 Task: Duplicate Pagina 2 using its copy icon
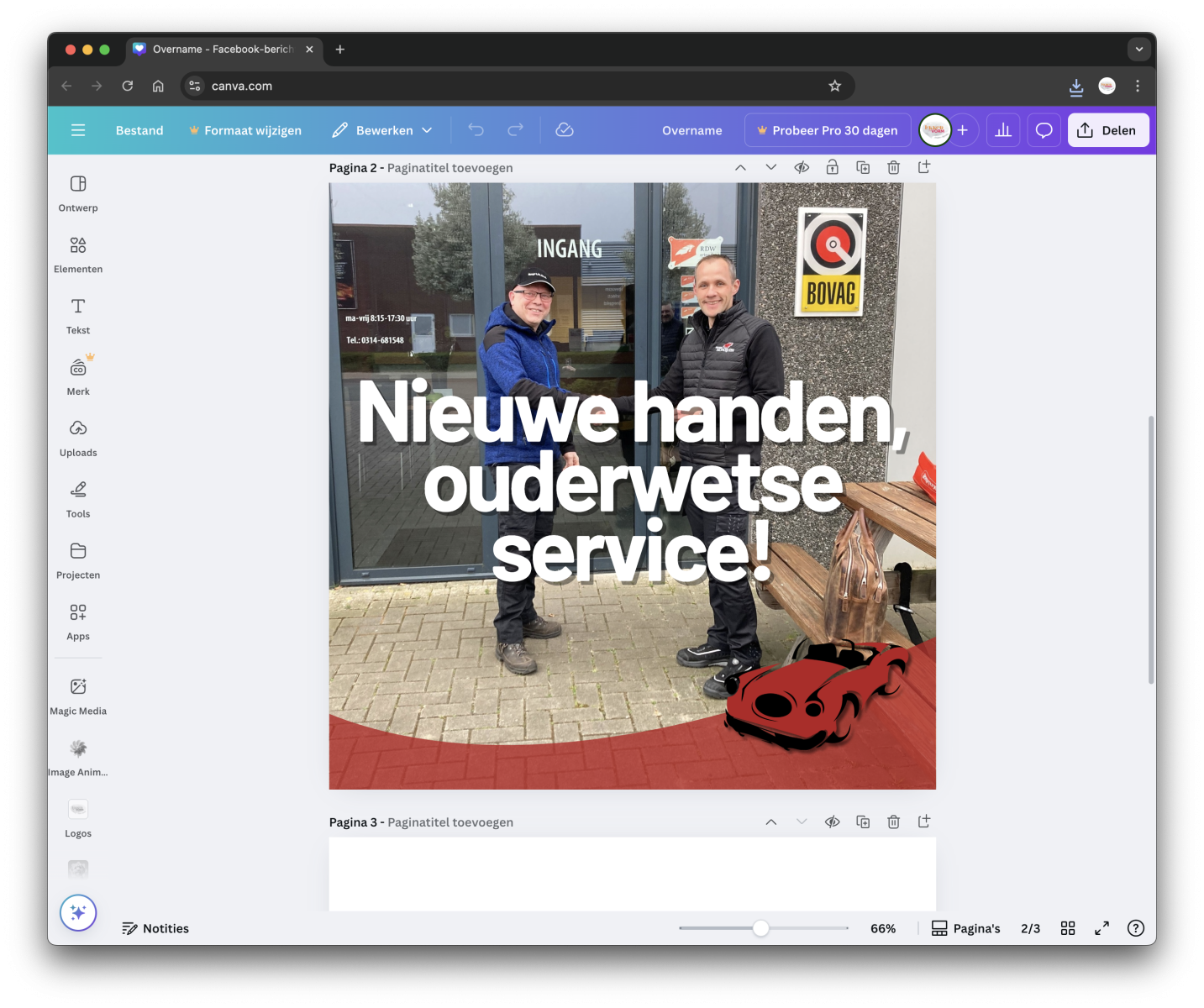[x=863, y=167]
